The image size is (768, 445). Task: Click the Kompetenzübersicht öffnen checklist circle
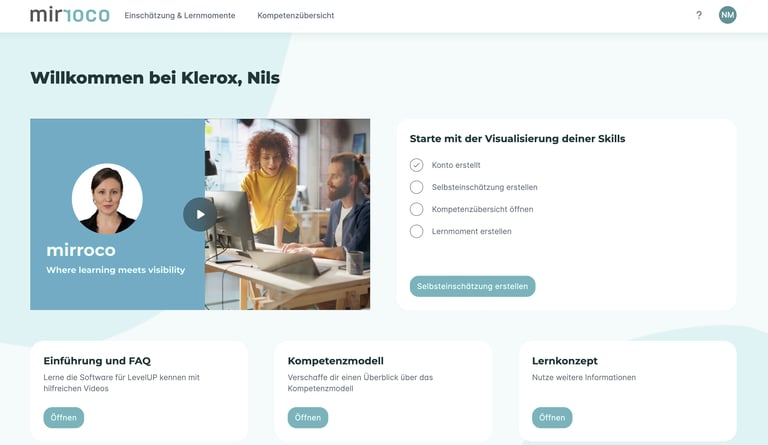416,209
